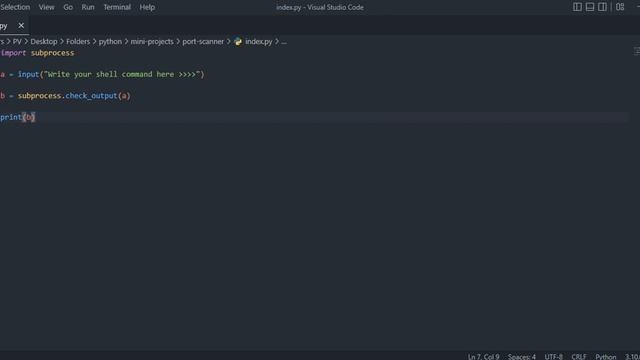The height and width of the screenshot is (360, 640).
Task: Expand chevron after Desktop breadcrumb
Action: click(62, 42)
